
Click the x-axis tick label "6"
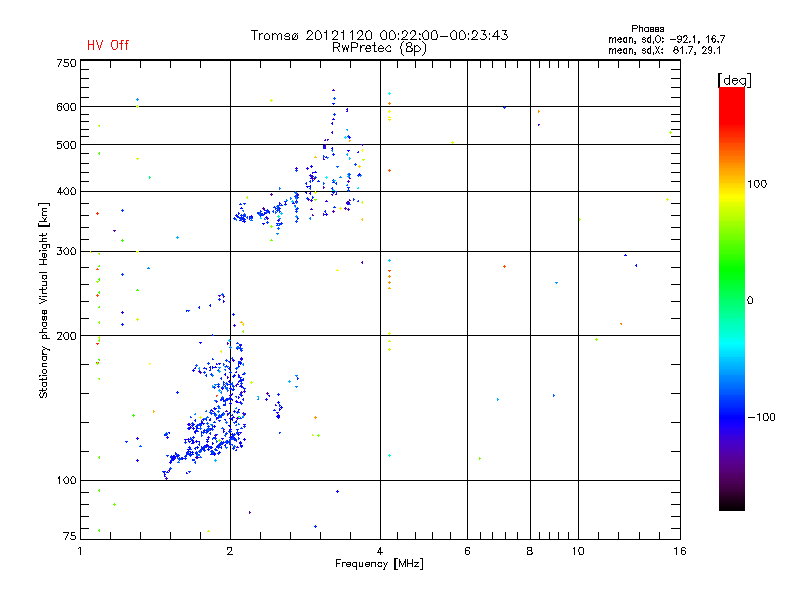tap(467, 551)
